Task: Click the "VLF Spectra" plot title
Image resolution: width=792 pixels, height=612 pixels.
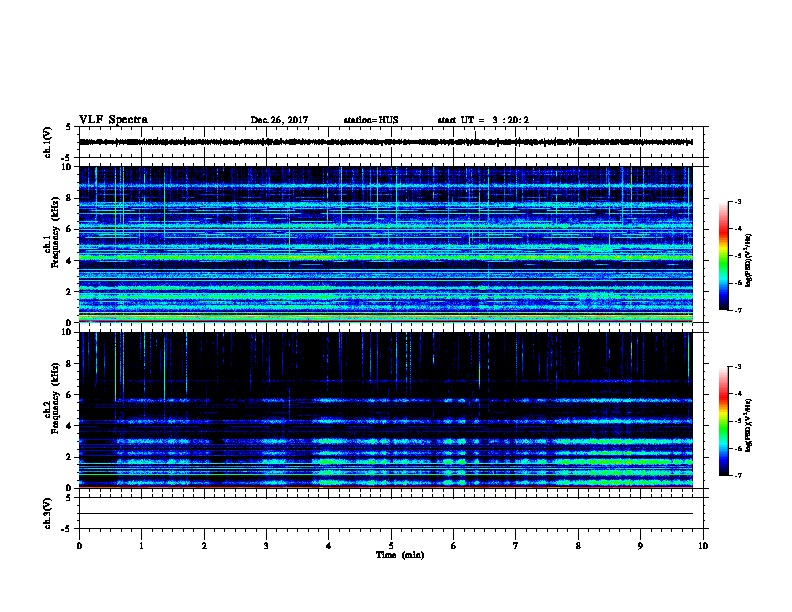Action: click(x=113, y=120)
